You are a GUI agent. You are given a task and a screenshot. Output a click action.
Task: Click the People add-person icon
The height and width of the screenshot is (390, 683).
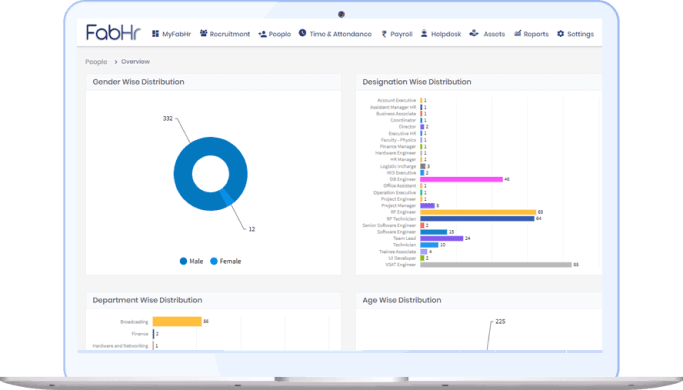tap(262, 34)
